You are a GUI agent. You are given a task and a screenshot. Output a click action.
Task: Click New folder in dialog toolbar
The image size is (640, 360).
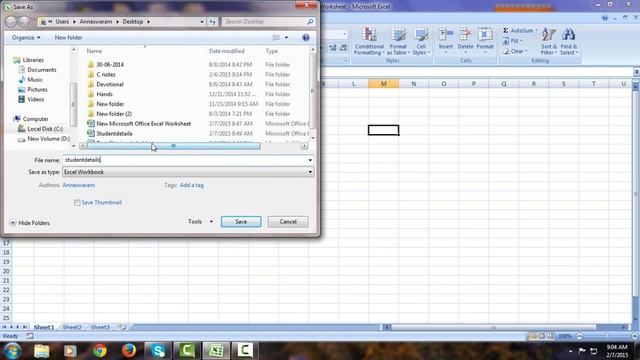pyautogui.click(x=68, y=38)
